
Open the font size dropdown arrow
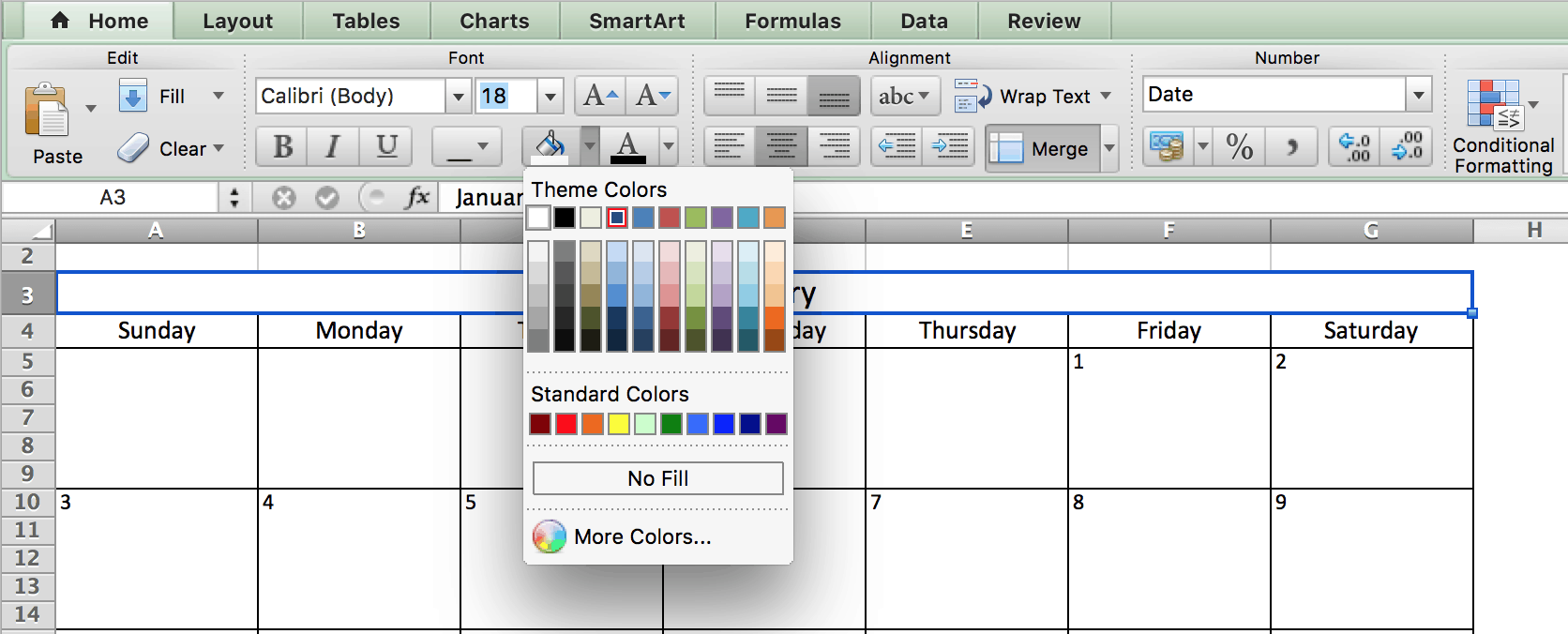(550, 96)
